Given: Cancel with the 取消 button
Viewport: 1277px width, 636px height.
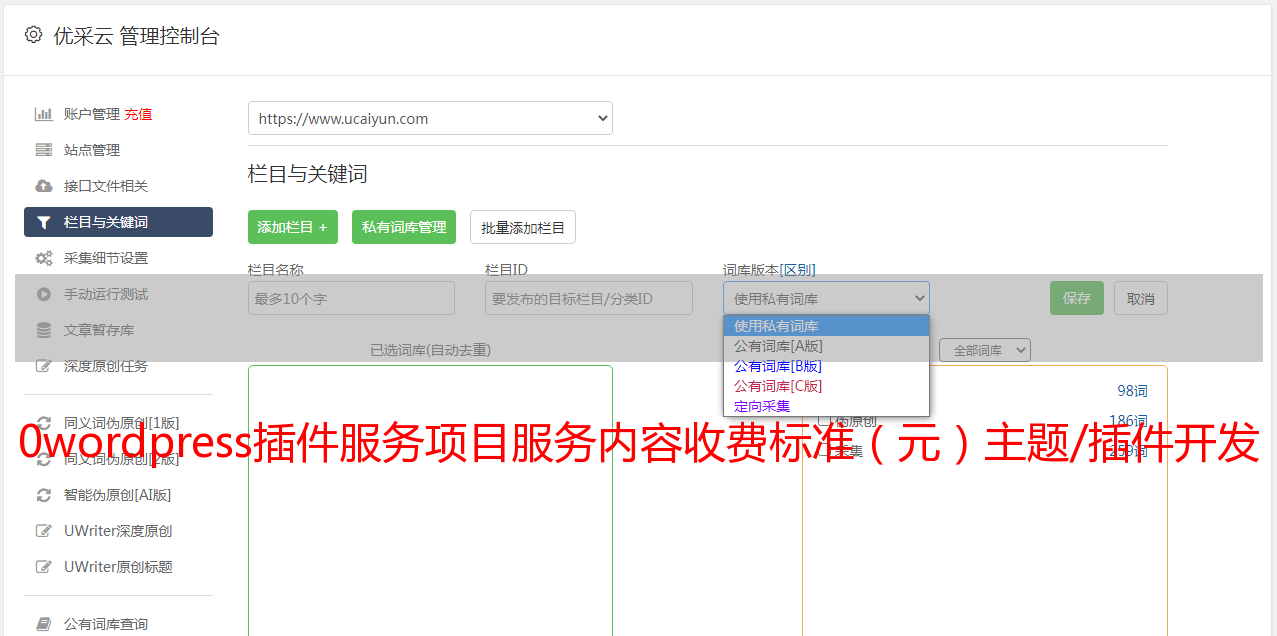Looking at the screenshot, I should 1141,298.
